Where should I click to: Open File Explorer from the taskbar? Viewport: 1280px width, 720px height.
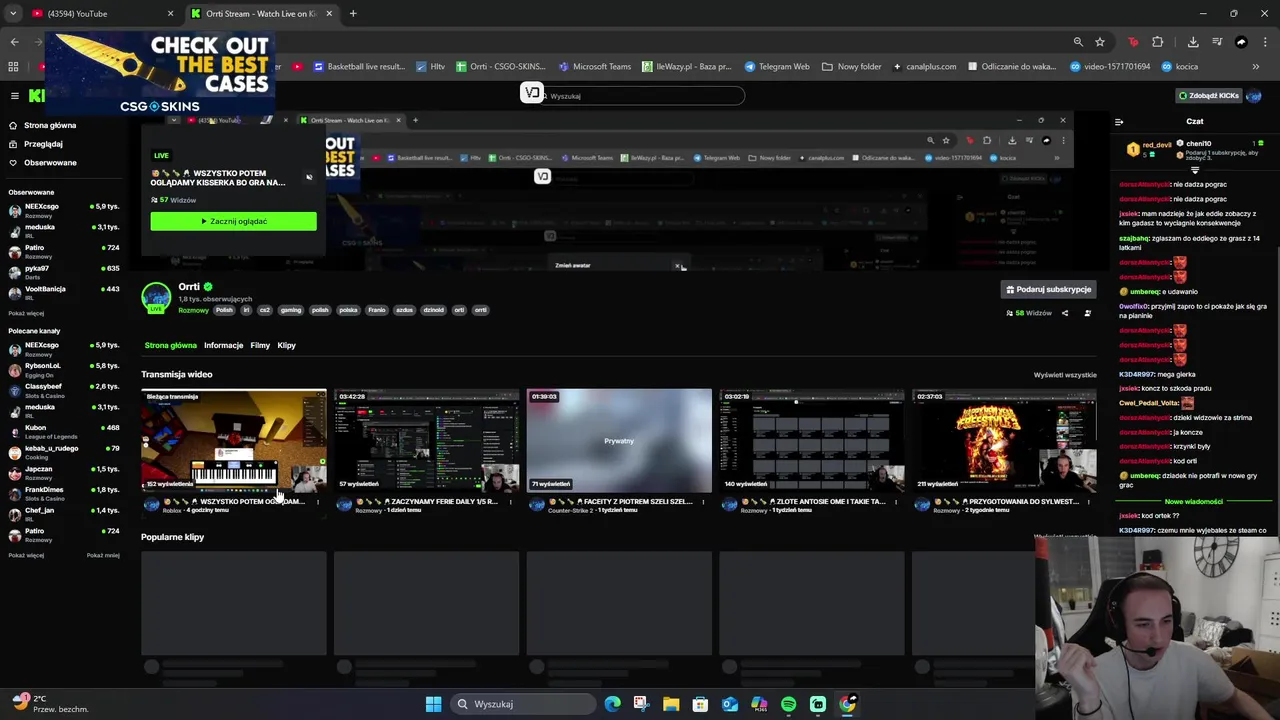671,704
